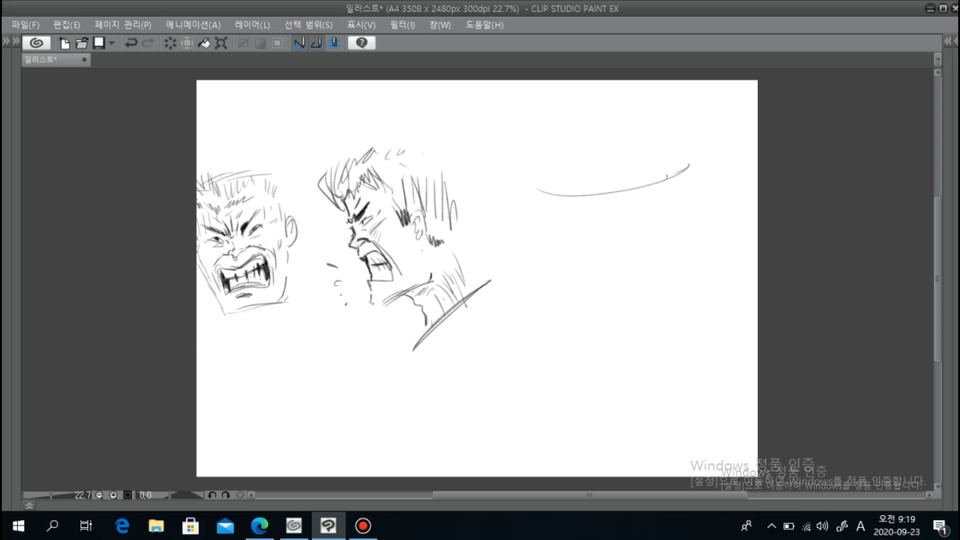Click the zoom slider at bottom left
The height and width of the screenshot is (540, 960).
(48, 495)
